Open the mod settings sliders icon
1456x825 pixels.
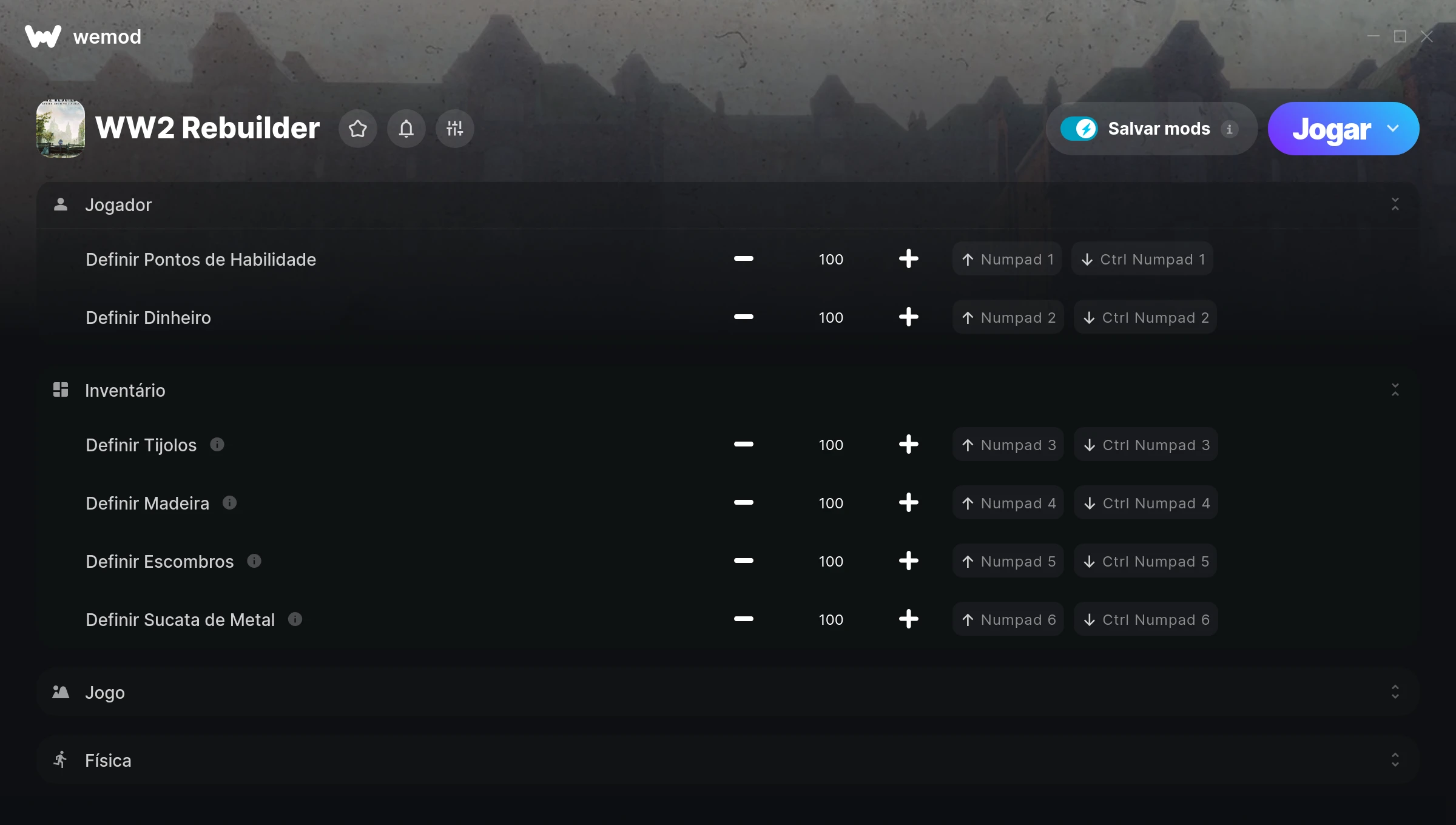pos(455,129)
